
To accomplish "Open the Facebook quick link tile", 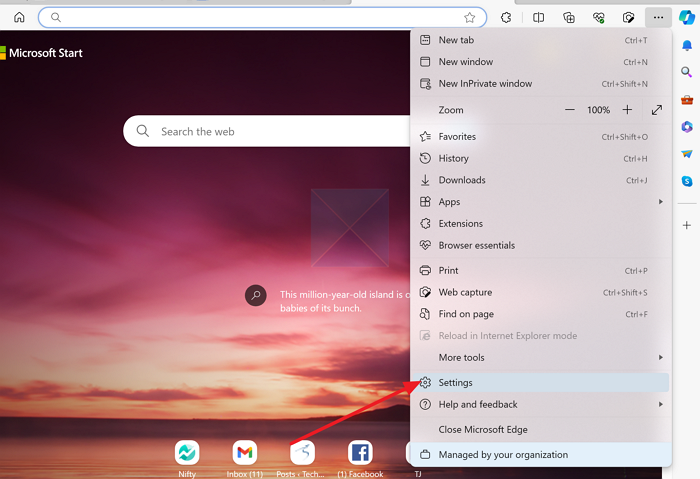I will coord(360,458).
